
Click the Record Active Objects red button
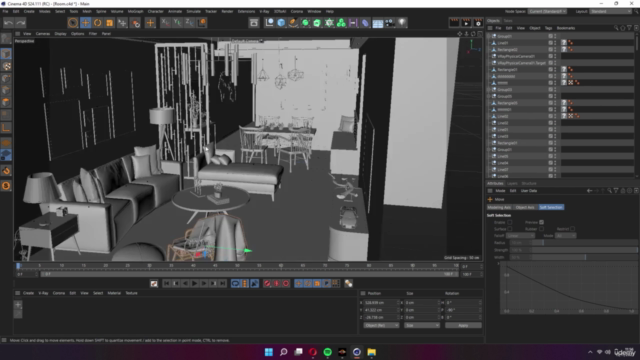click(x=267, y=283)
